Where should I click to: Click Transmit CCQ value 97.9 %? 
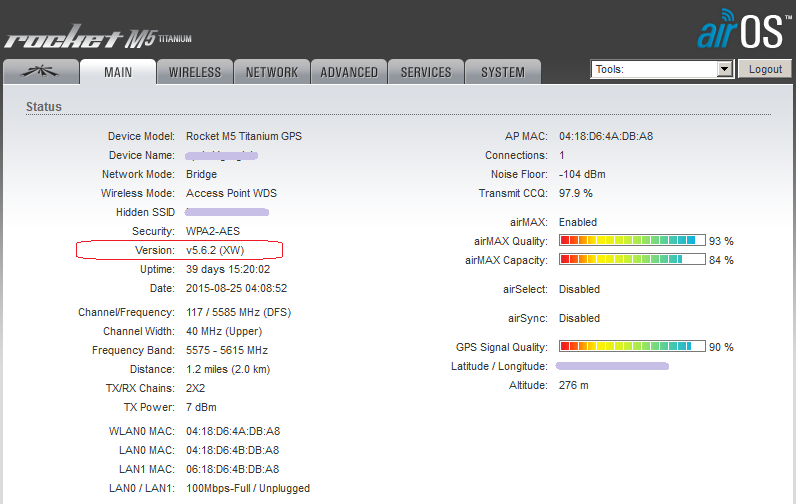(576, 193)
